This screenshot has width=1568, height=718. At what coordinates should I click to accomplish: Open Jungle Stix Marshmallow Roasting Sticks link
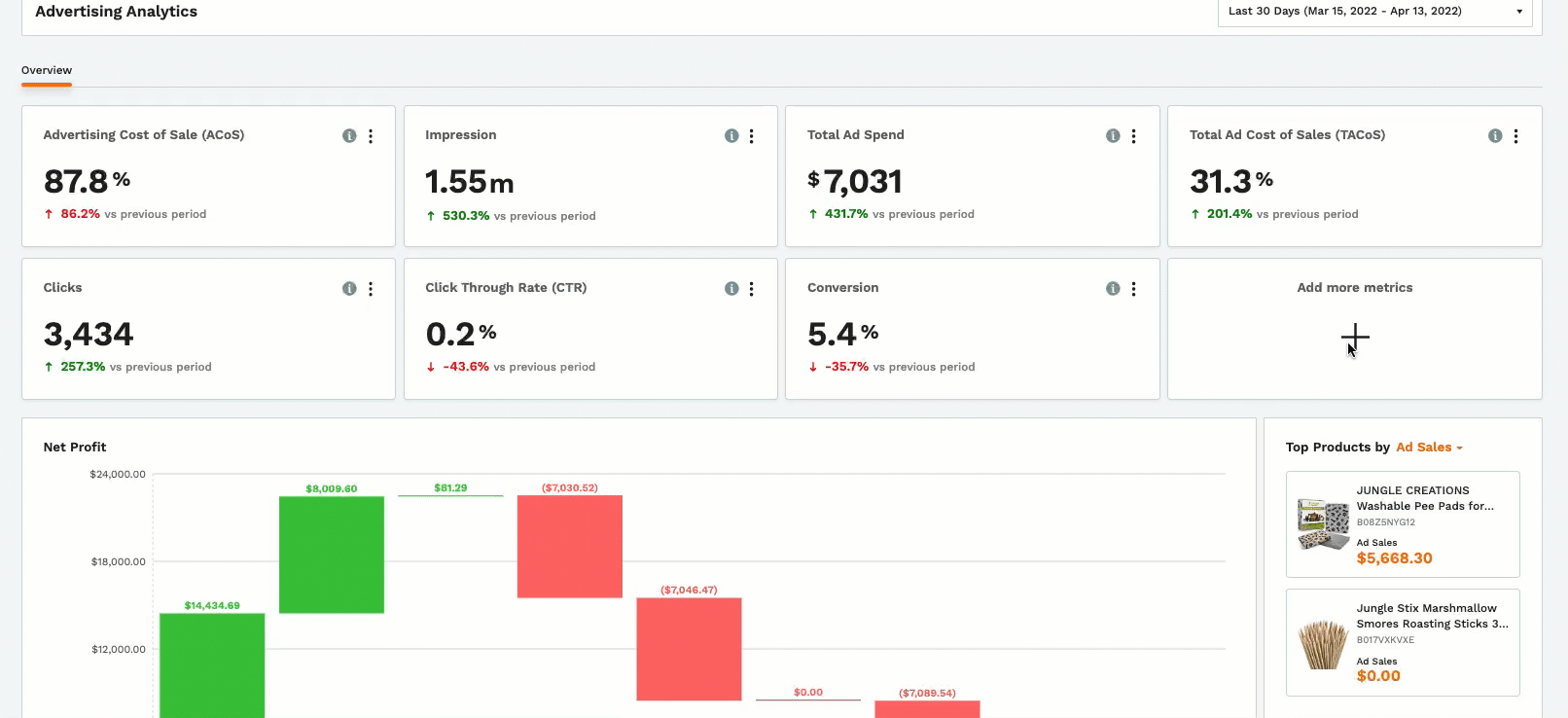pos(1433,616)
